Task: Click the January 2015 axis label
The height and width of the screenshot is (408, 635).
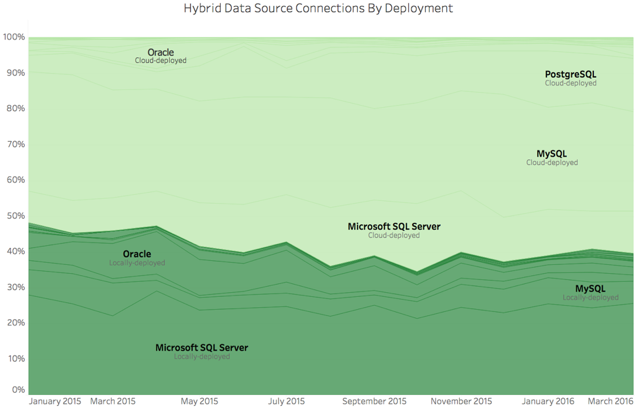Action: [x=55, y=401]
